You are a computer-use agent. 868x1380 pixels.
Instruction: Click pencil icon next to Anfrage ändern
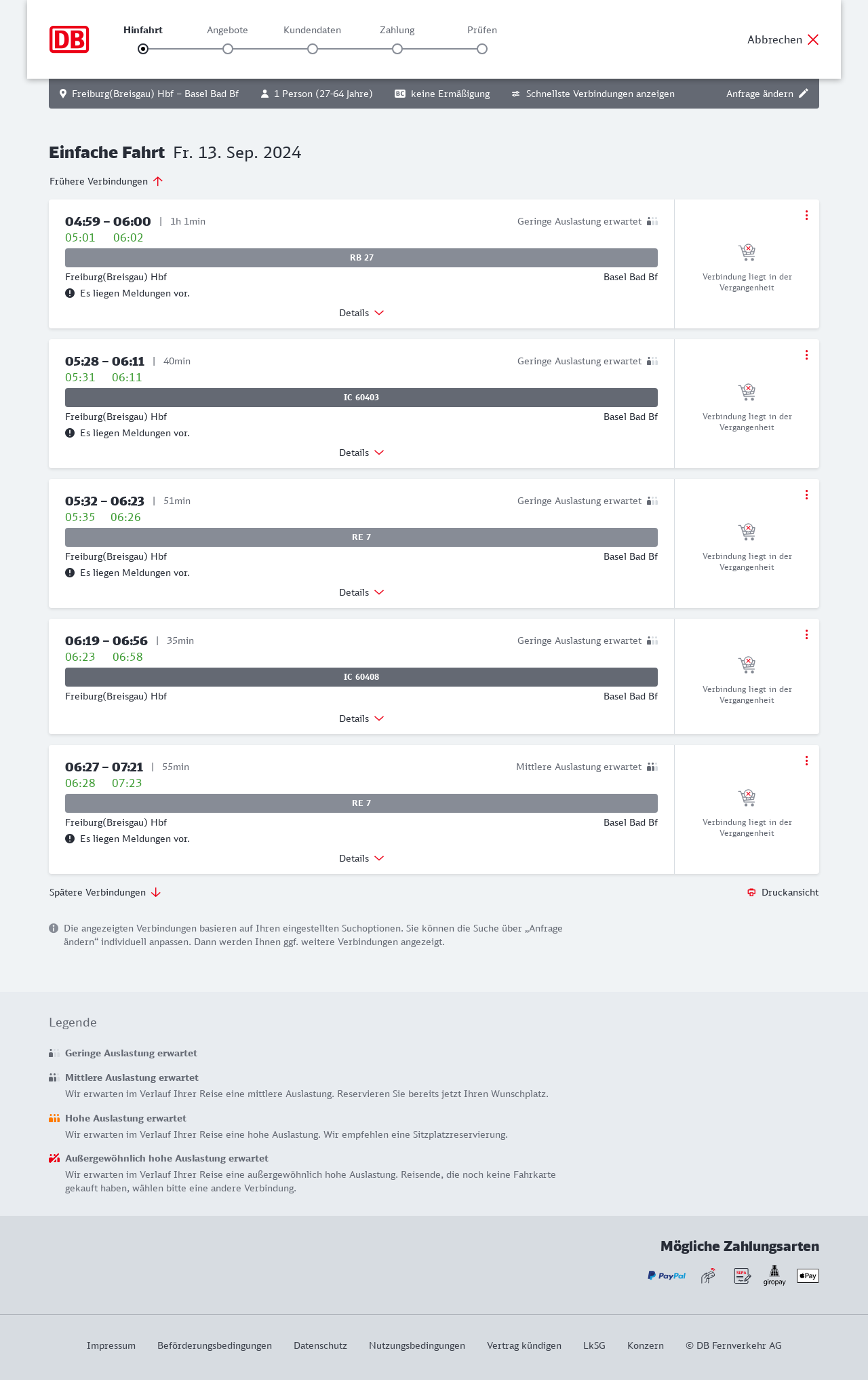click(x=804, y=94)
